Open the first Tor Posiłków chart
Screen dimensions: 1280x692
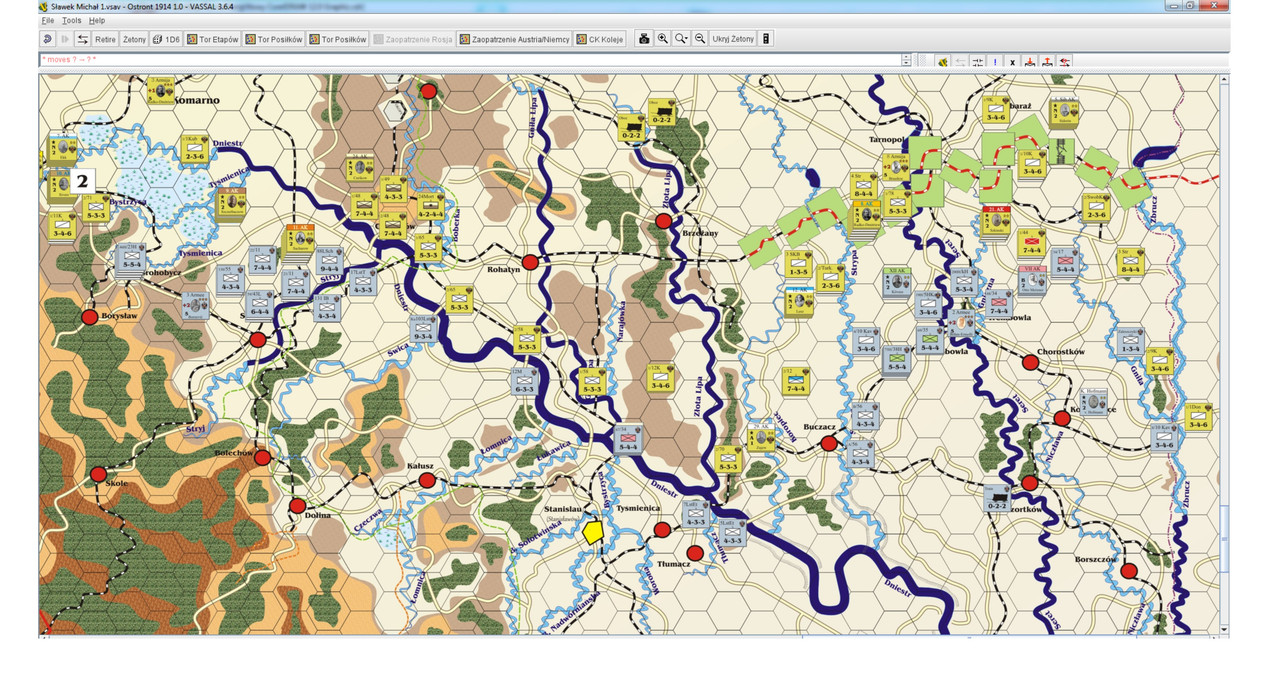(x=274, y=39)
